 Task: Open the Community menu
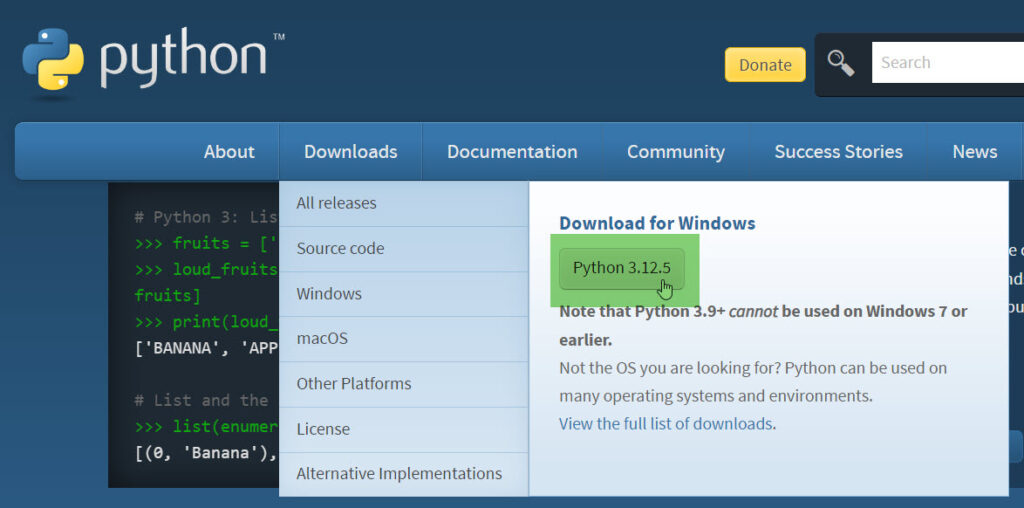[676, 151]
